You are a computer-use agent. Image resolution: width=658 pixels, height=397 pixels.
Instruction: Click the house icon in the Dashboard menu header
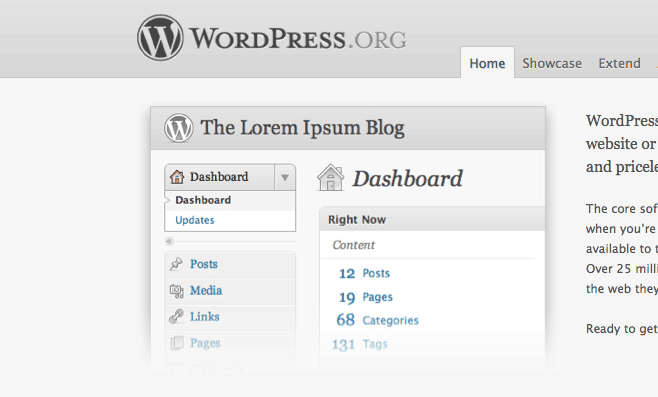click(x=177, y=177)
